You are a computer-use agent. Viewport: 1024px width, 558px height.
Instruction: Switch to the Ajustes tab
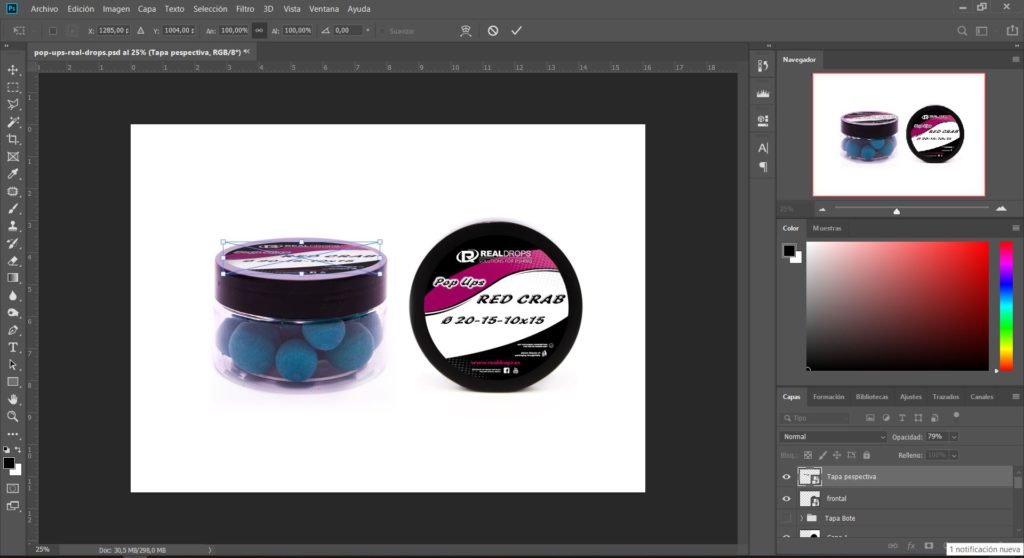click(x=910, y=397)
